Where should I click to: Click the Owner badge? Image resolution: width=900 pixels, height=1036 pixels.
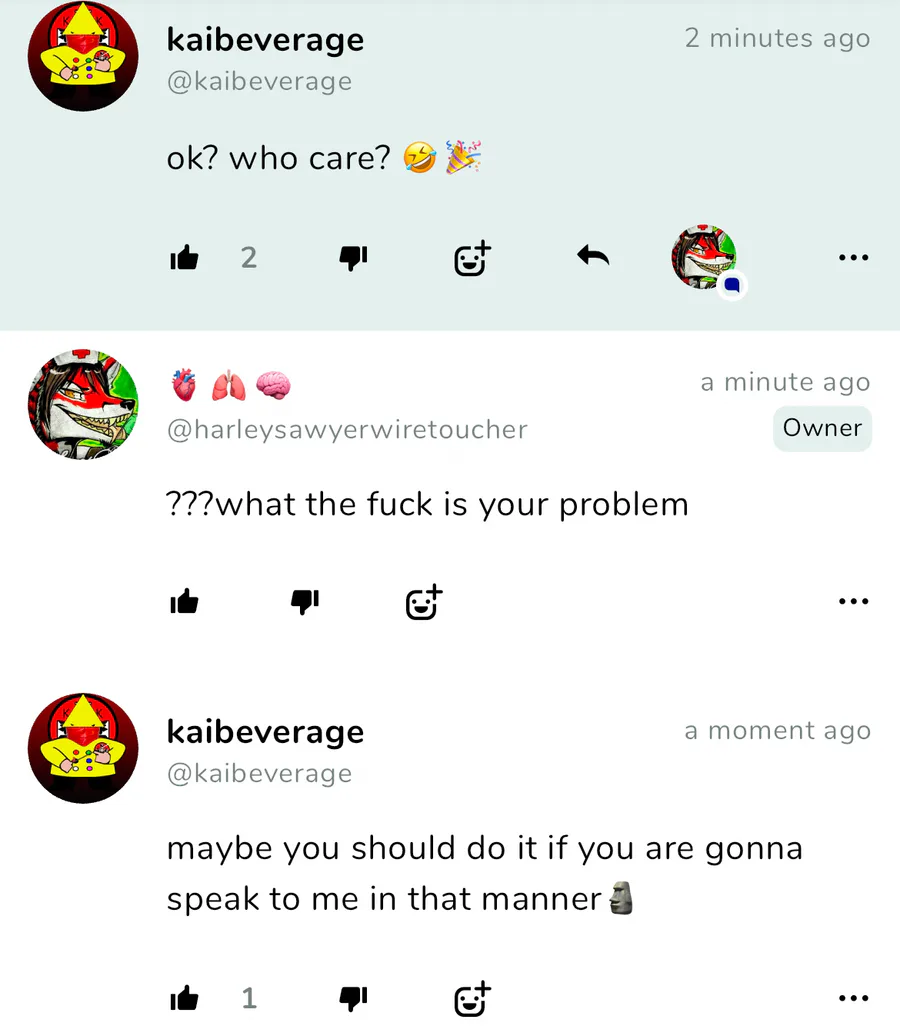click(822, 428)
